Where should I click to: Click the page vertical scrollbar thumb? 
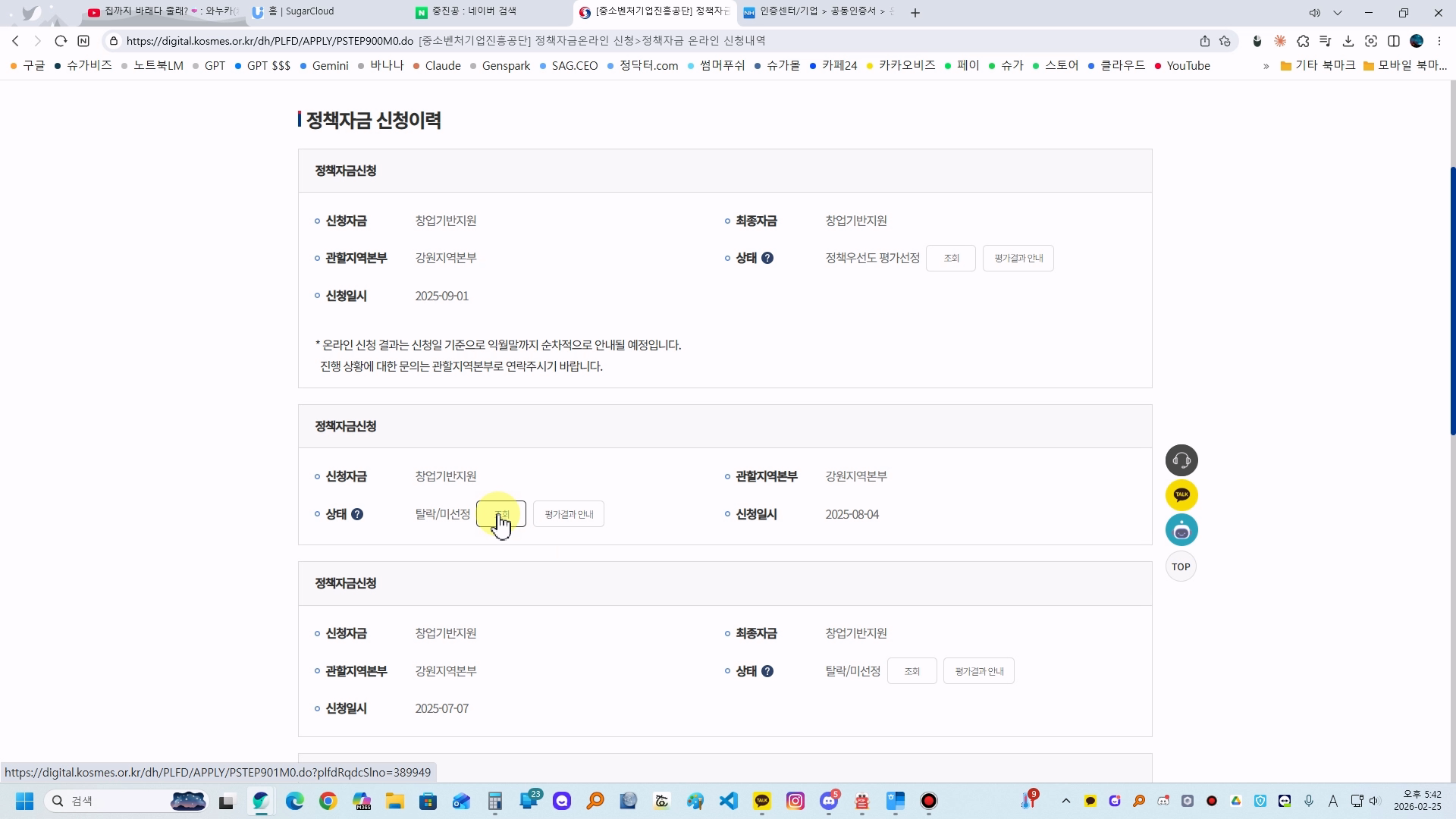(1452, 300)
